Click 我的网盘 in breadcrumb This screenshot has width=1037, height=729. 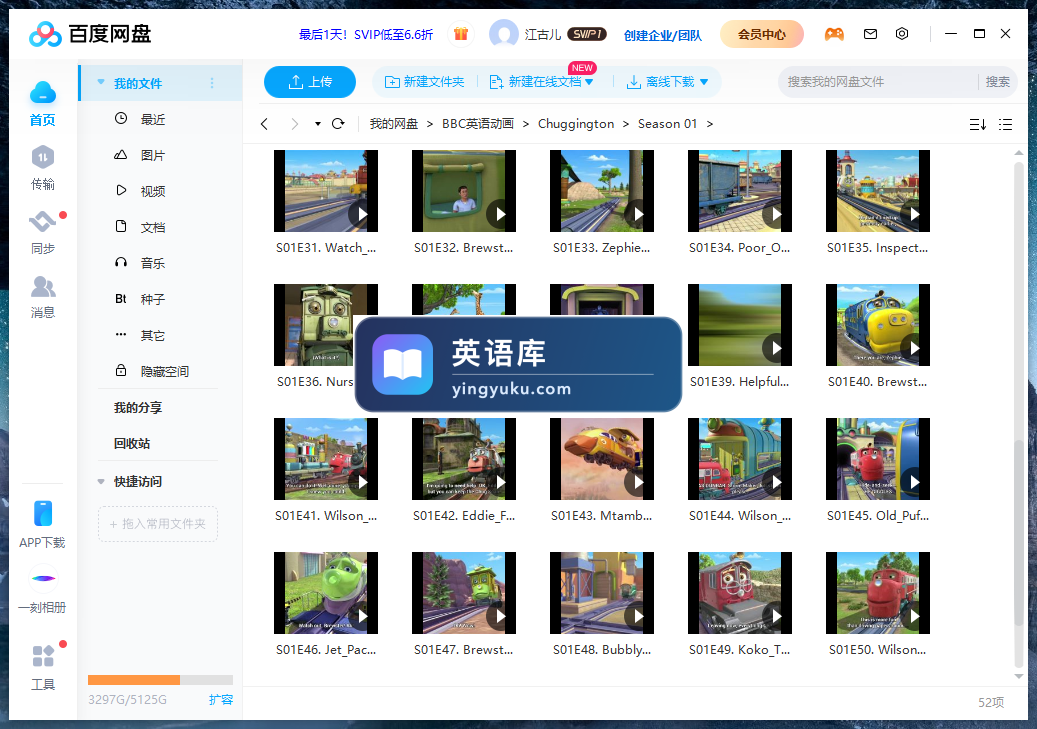tap(394, 124)
